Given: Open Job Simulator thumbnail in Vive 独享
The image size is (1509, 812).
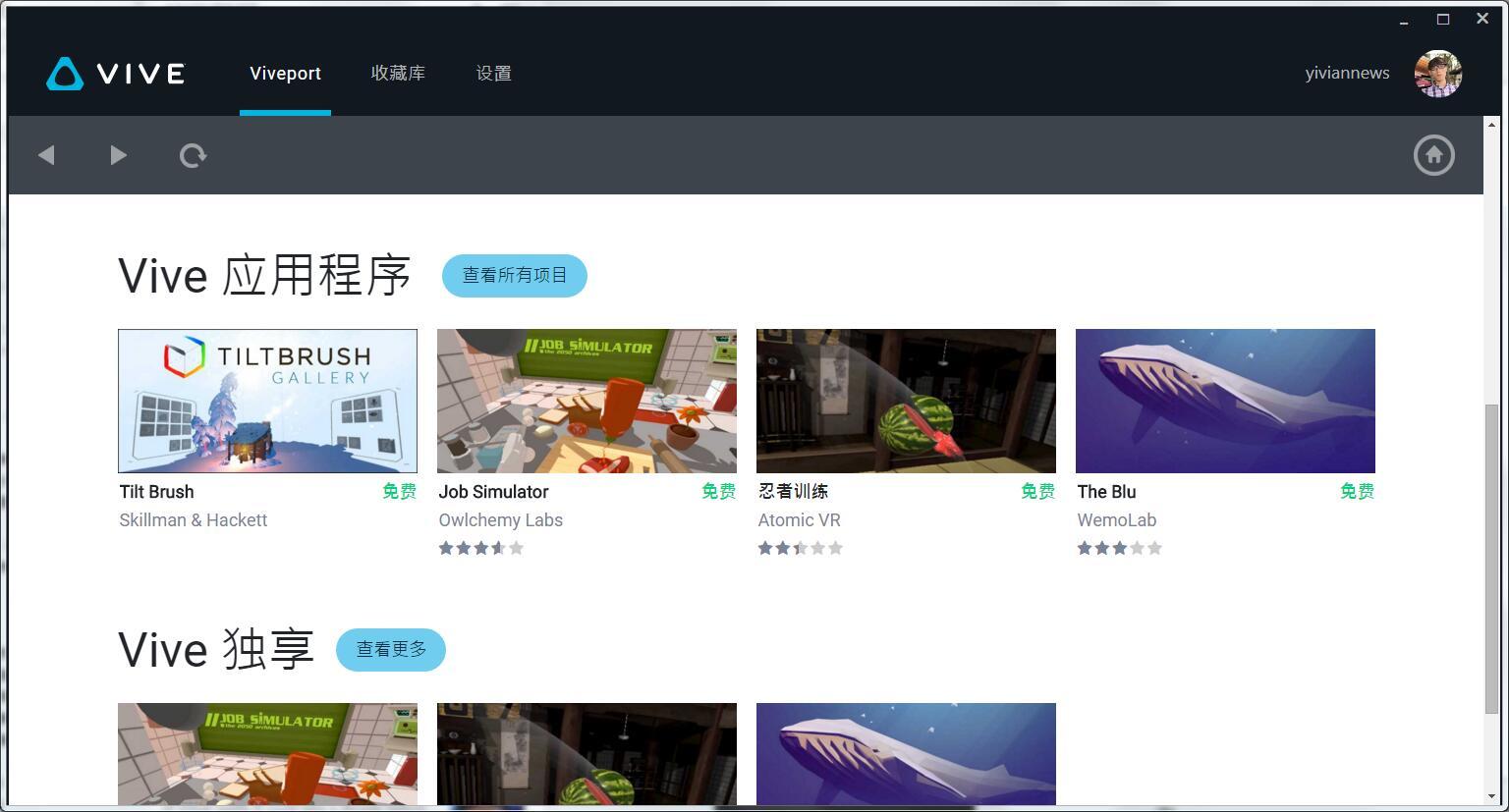Looking at the screenshot, I should coord(267,754).
